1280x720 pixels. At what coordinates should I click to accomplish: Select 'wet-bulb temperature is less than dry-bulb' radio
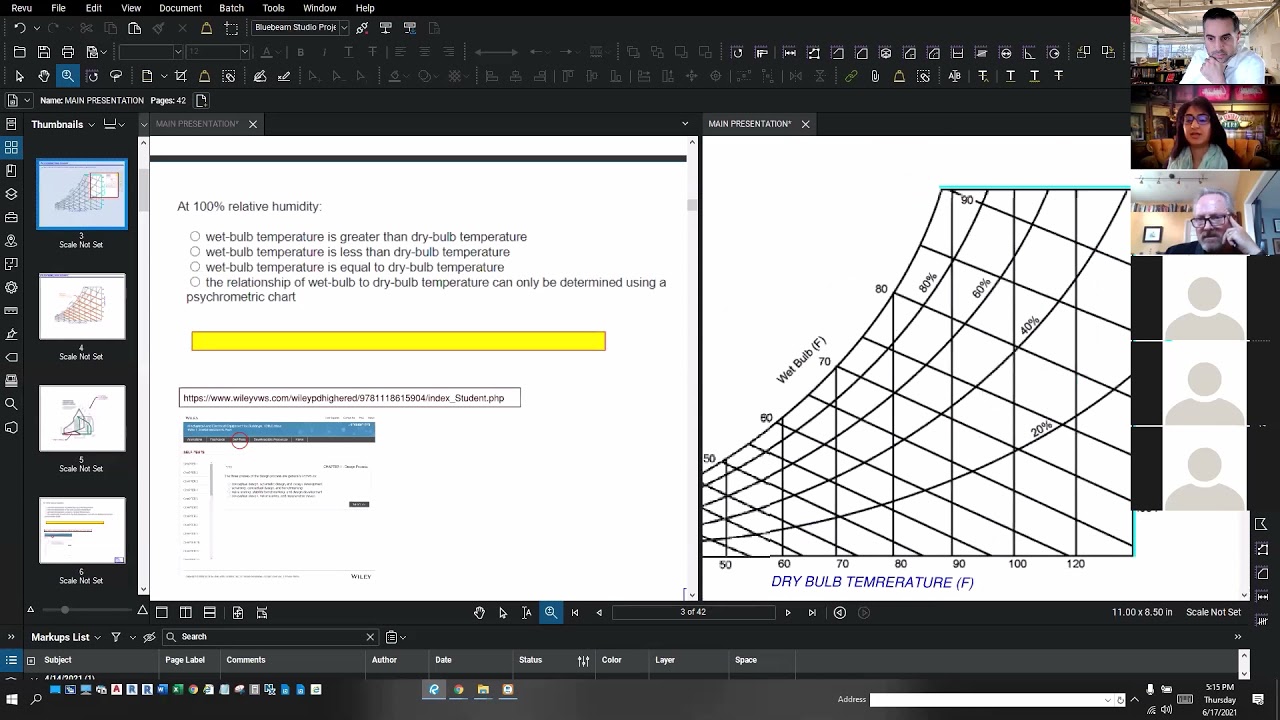click(195, 252)
